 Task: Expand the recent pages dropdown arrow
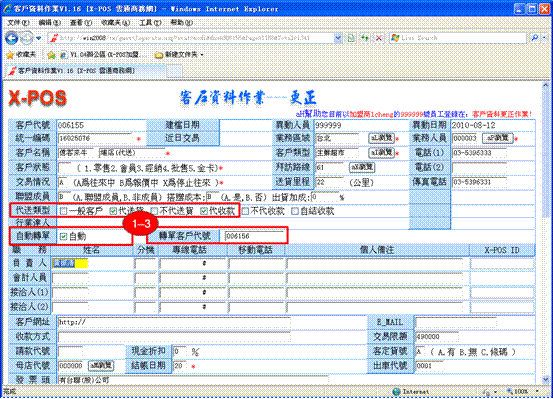point(39,38)
